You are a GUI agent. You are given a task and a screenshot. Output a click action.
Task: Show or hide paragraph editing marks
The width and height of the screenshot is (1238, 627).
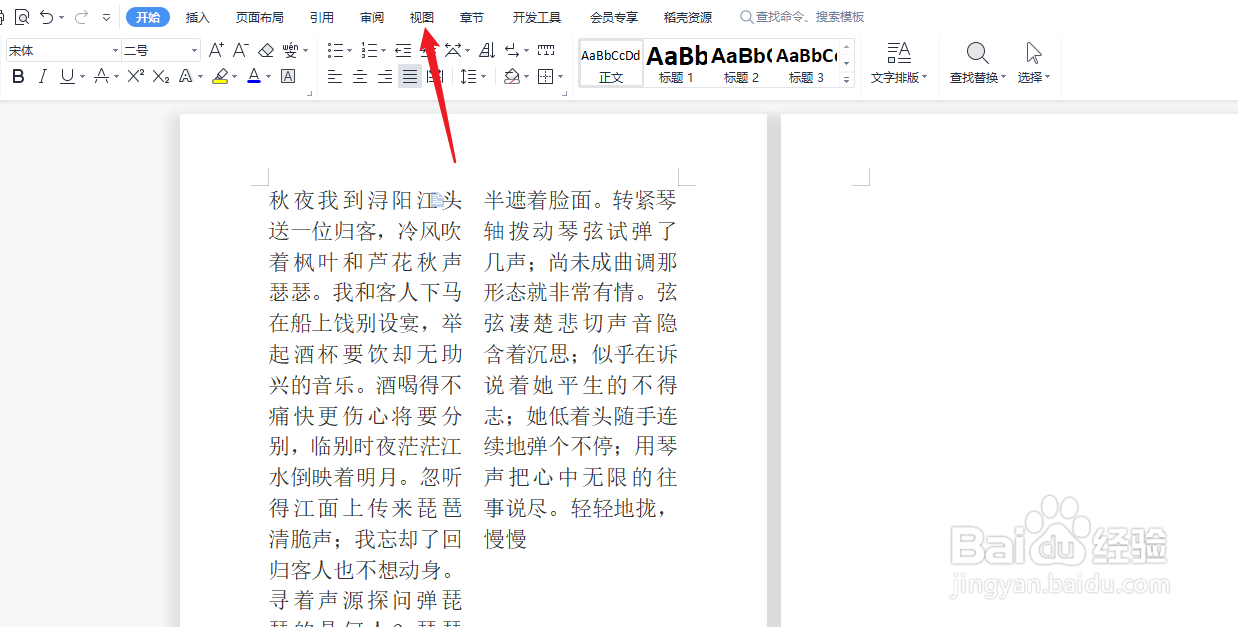(x=512, y=50)
